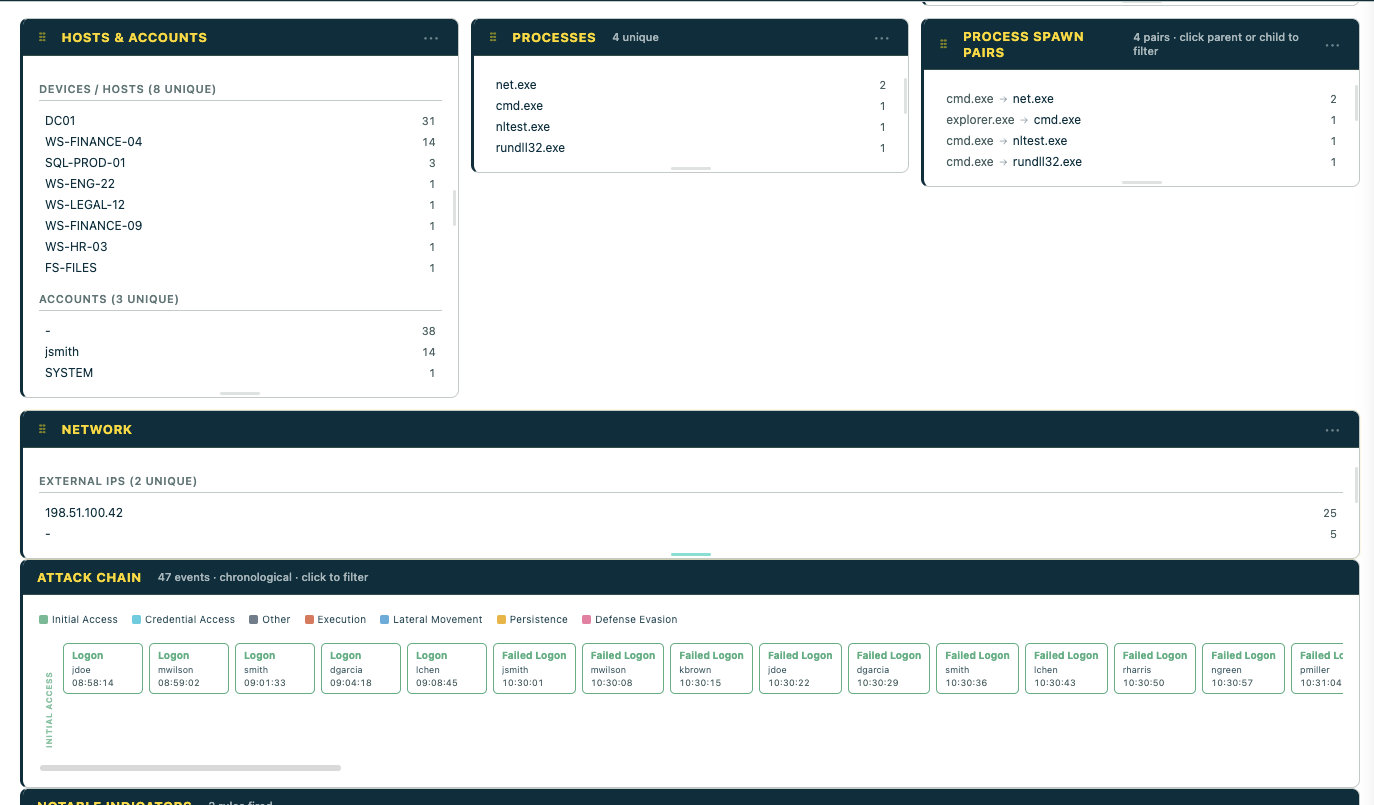The image size is (1374, 805).
Task: Click the Hosts & Accounts vertical scrollbar
Action: (x=454, y=208)
